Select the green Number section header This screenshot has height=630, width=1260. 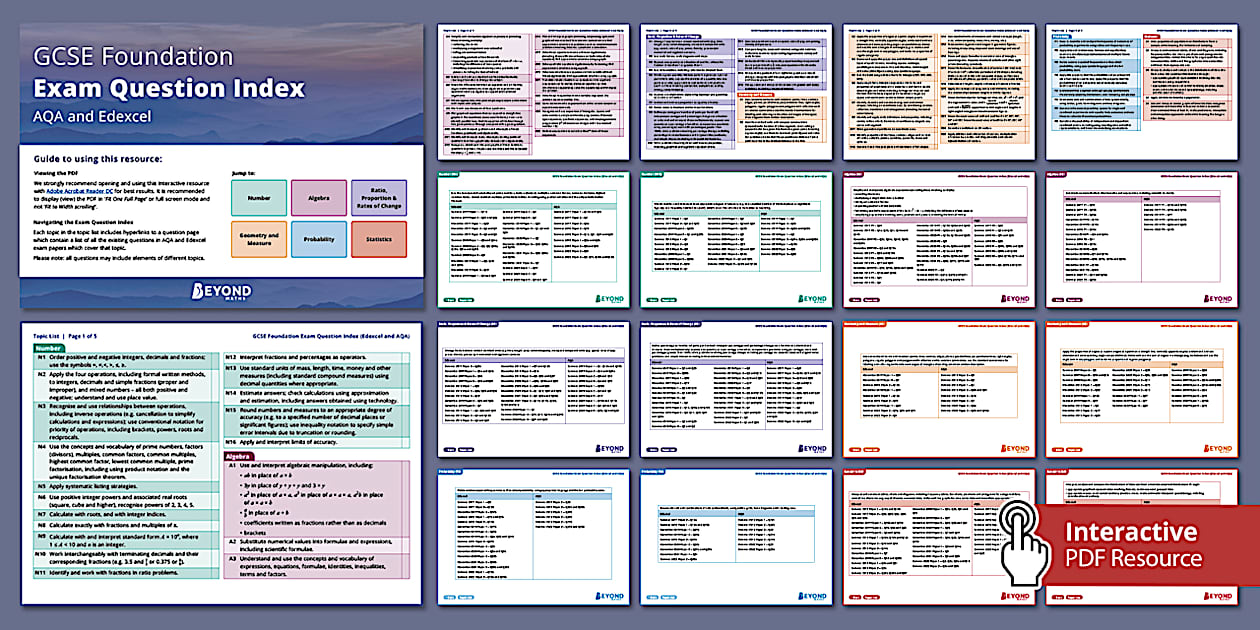click(x=51, y=347)
